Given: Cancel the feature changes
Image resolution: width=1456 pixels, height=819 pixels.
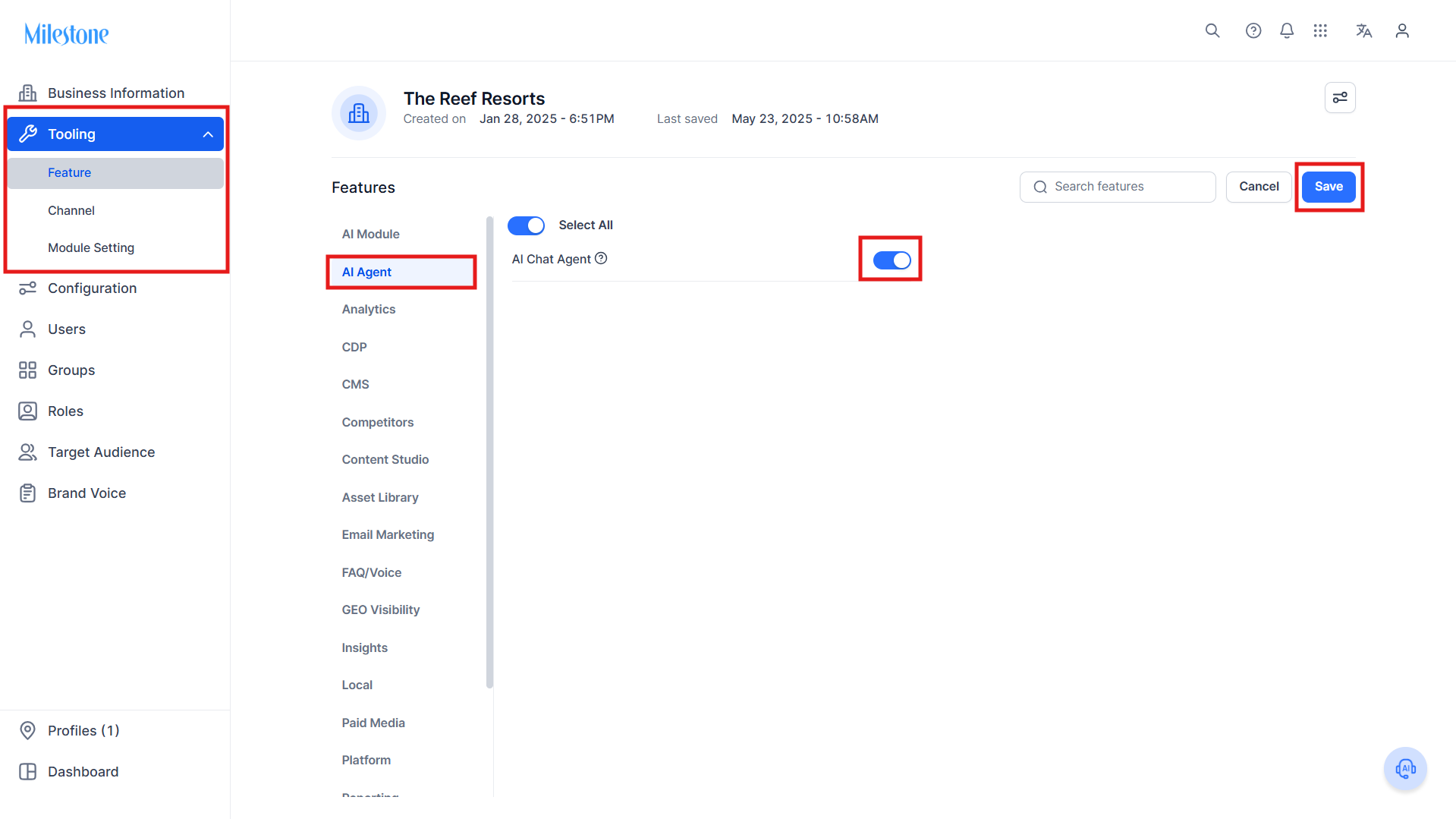Looking at the screenshot, I should 1259,187.
